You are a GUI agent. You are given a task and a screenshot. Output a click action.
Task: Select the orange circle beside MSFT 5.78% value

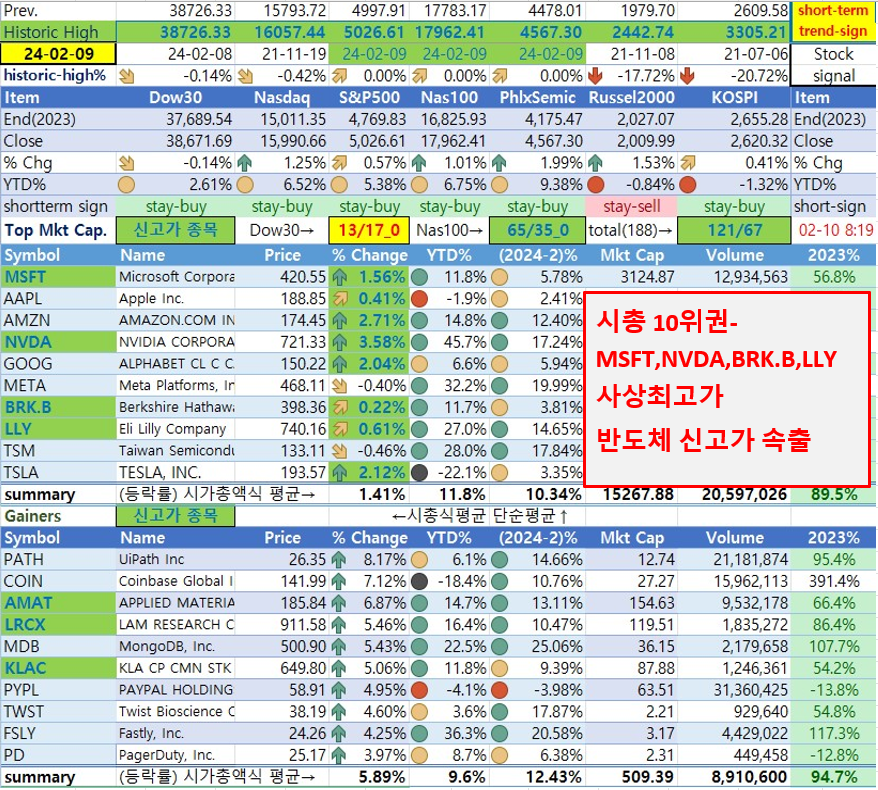(499, 277)
